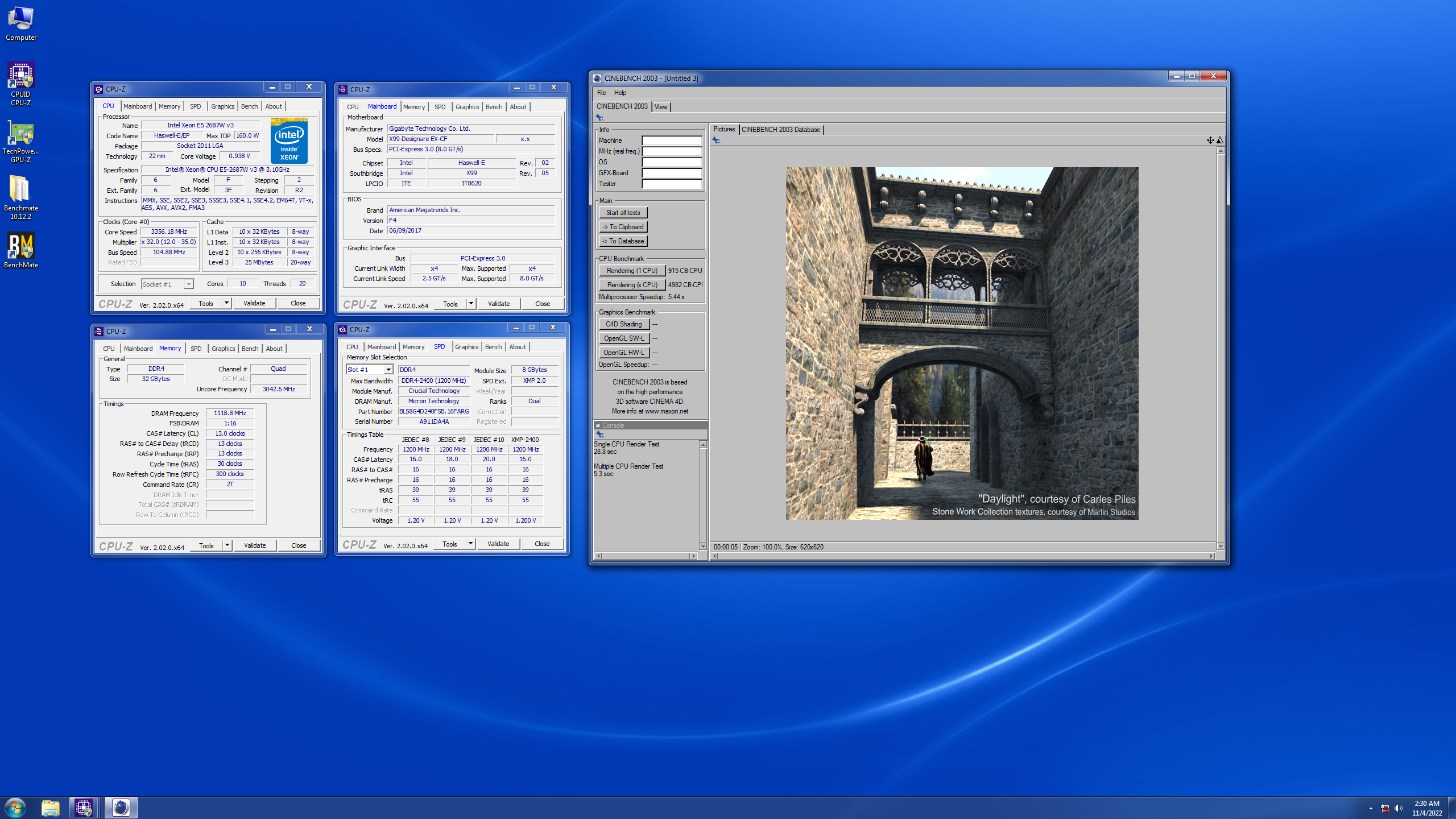The width and height of the screenshot is (1456, 819).
Task: Click the Intel Xeon logo in CPU-Z
Action: [289, 140]
